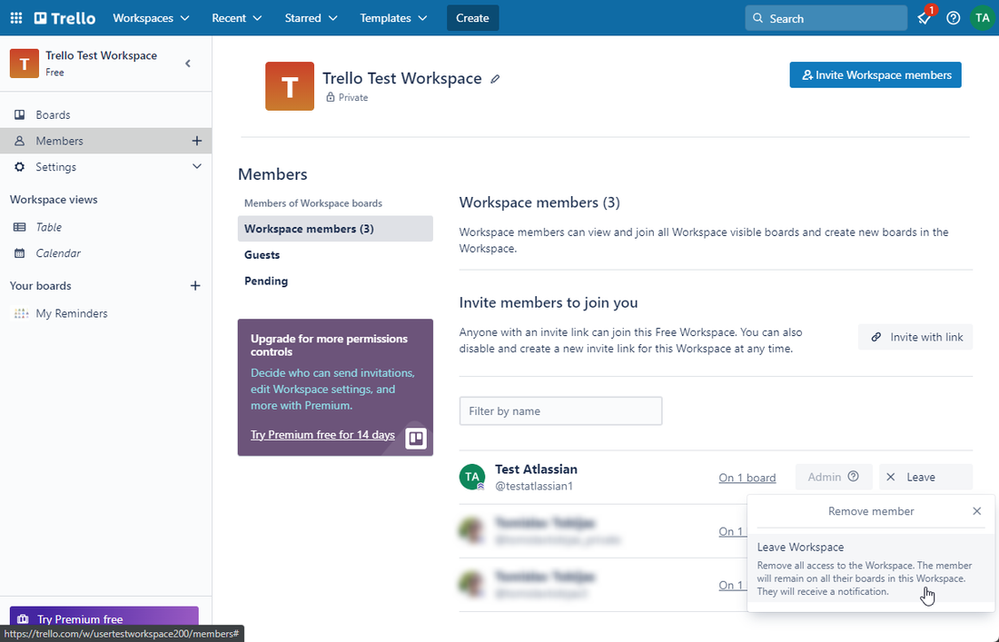Expand the Settings section in the sidebar
This screenshot has height=642, width=999.
pyautogui.click(x=196, y=166)
